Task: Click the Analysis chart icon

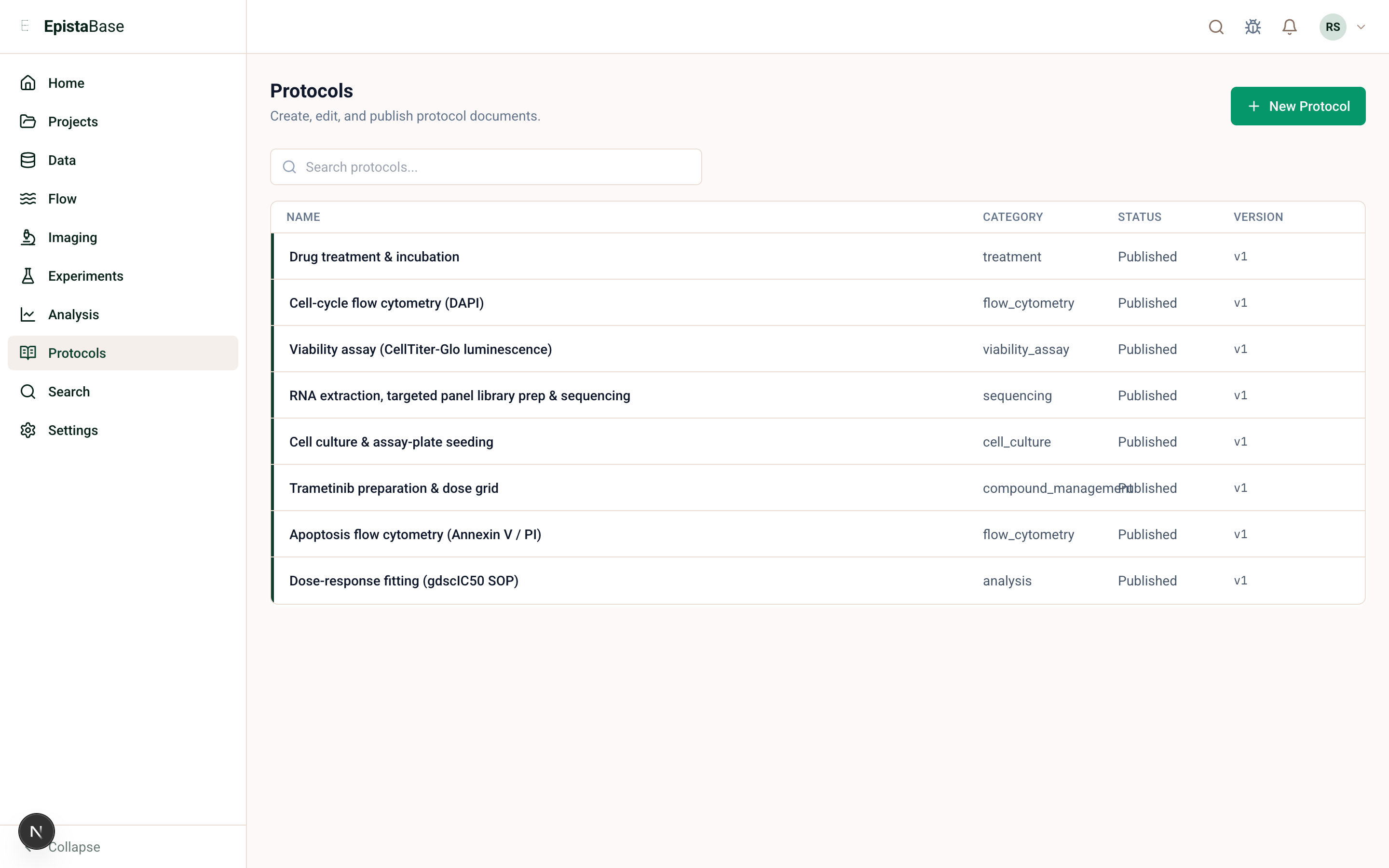Action: click(x=27, y=314)
